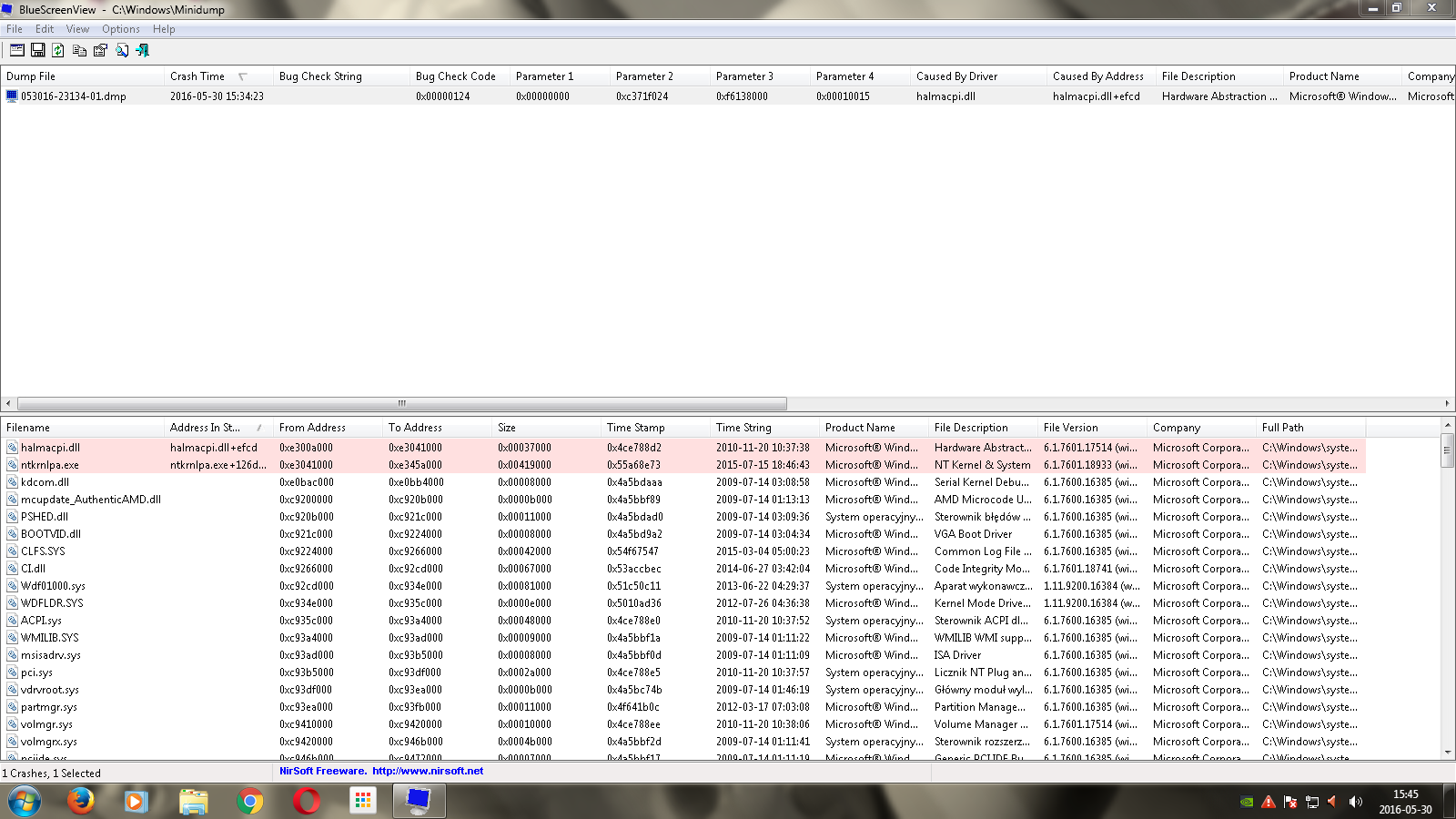Open the NVIDIA tray icon
The height and width of the screenshot is (819, 1456).
point(1247,802)
